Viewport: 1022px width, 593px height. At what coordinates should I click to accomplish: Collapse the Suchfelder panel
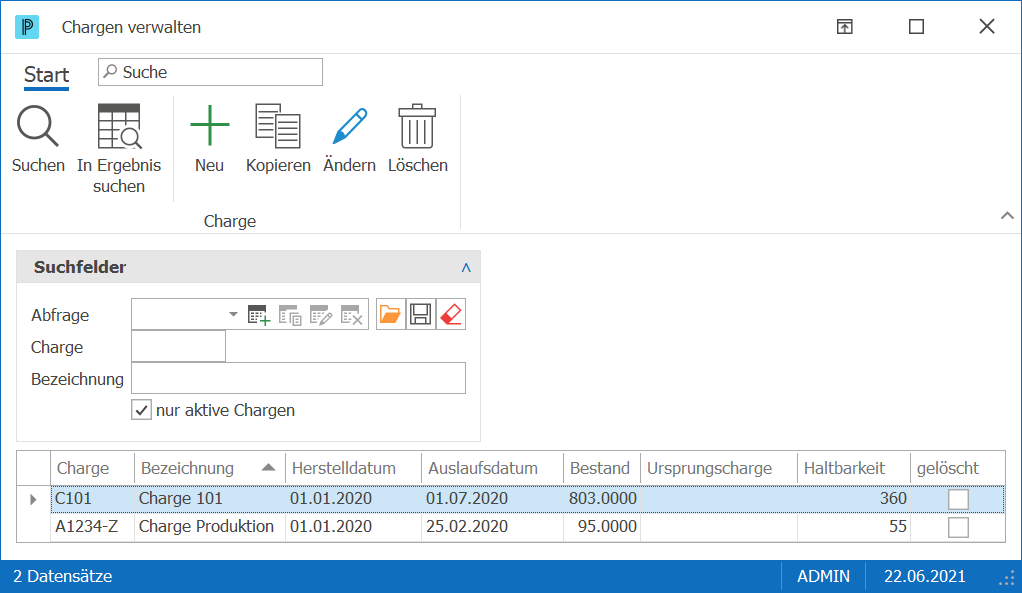pyautogui.click(x=466, y=267)
